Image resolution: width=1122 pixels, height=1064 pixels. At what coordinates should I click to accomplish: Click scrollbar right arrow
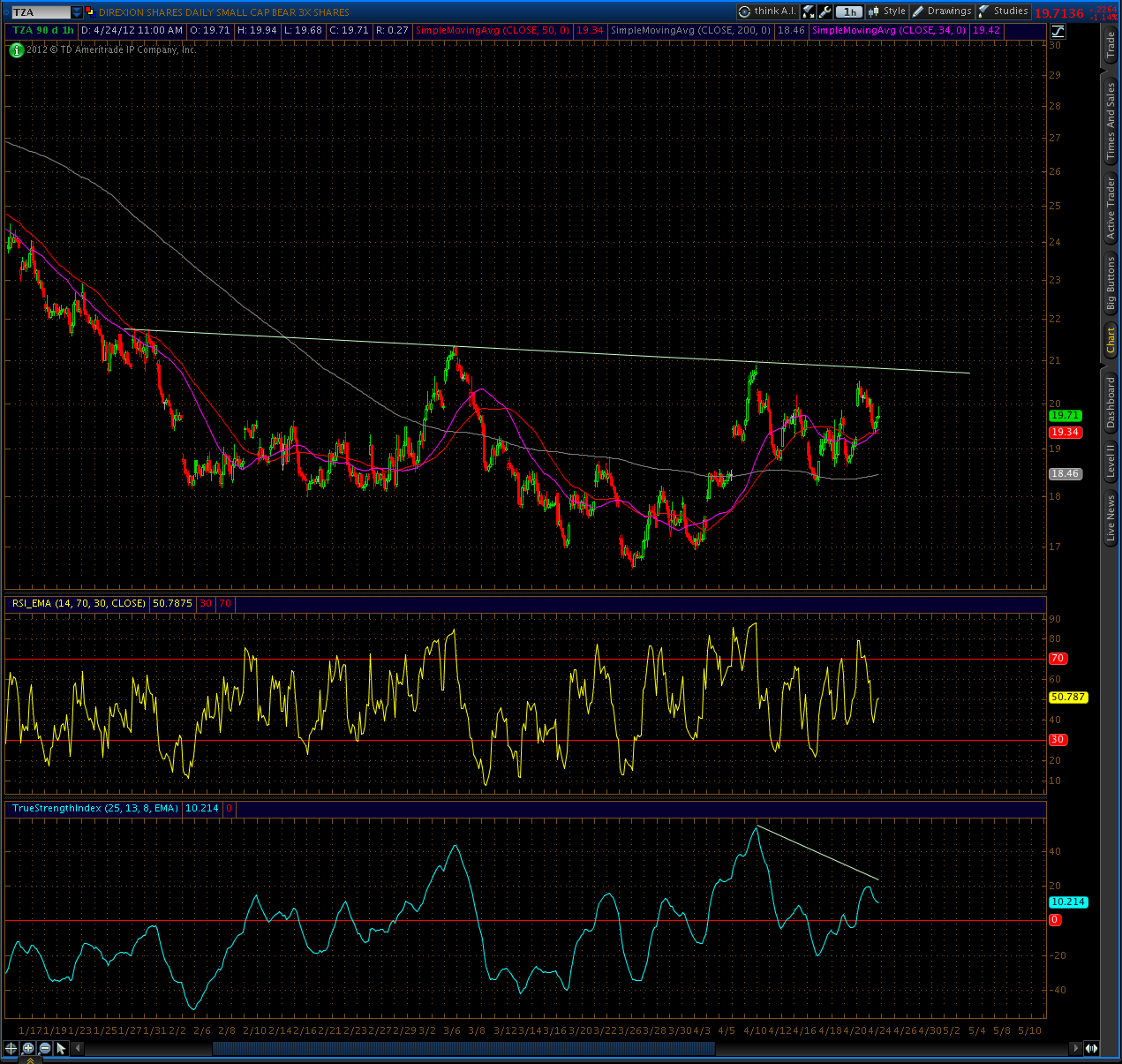click(x=1074, y=1048)
